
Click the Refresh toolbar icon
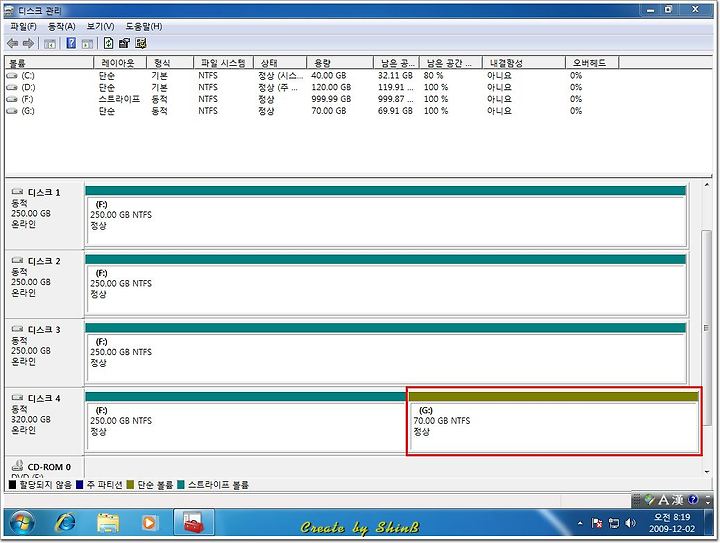click(x=108, y=43)
